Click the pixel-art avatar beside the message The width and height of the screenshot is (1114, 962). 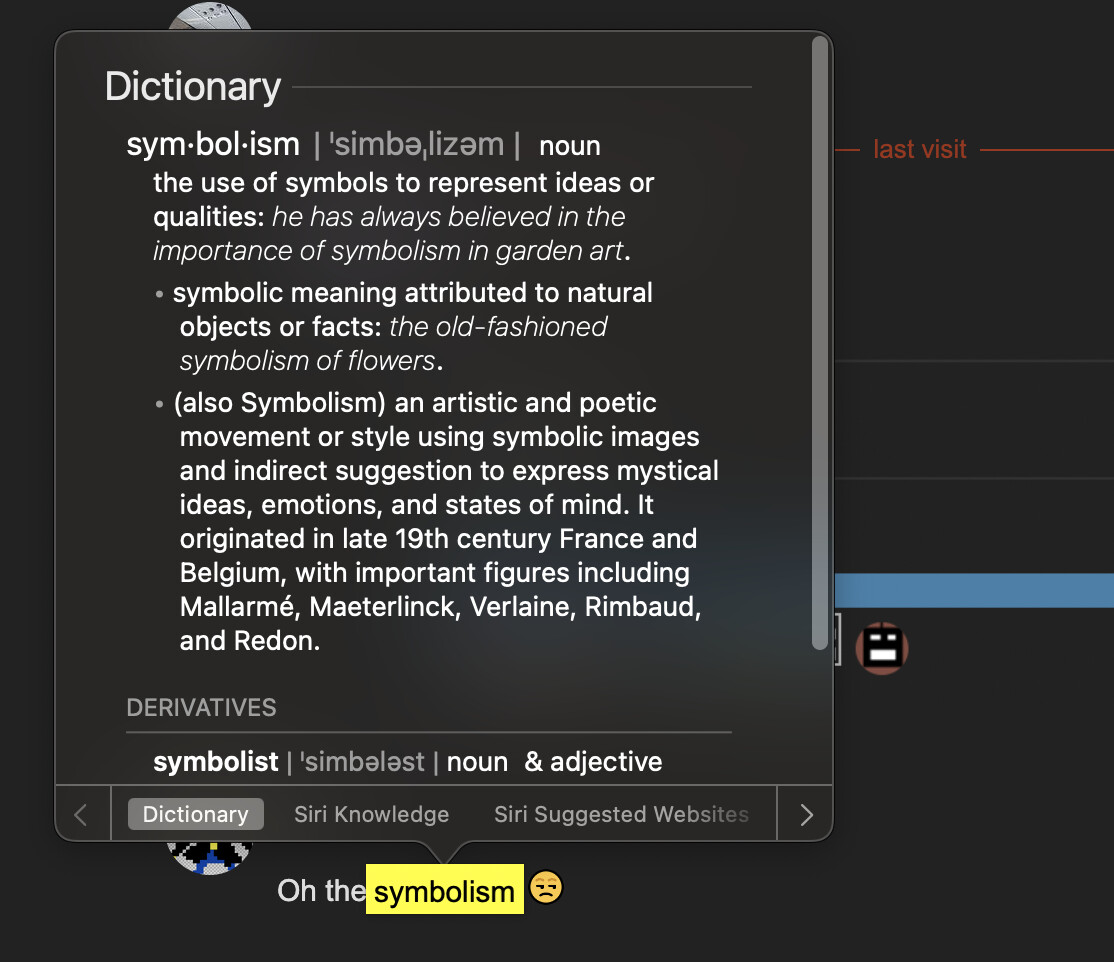[210, 858]
